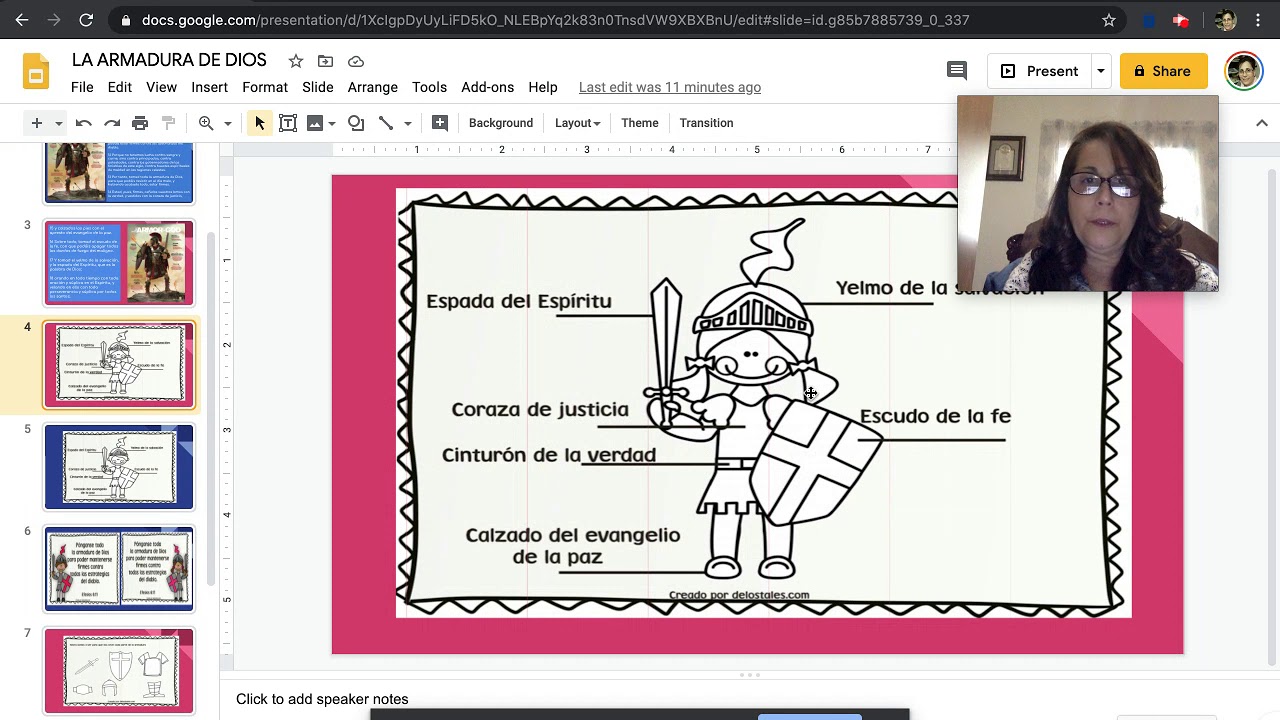Click the Present button
The image size is (1280, 720).
click(x=1040, y=71)
